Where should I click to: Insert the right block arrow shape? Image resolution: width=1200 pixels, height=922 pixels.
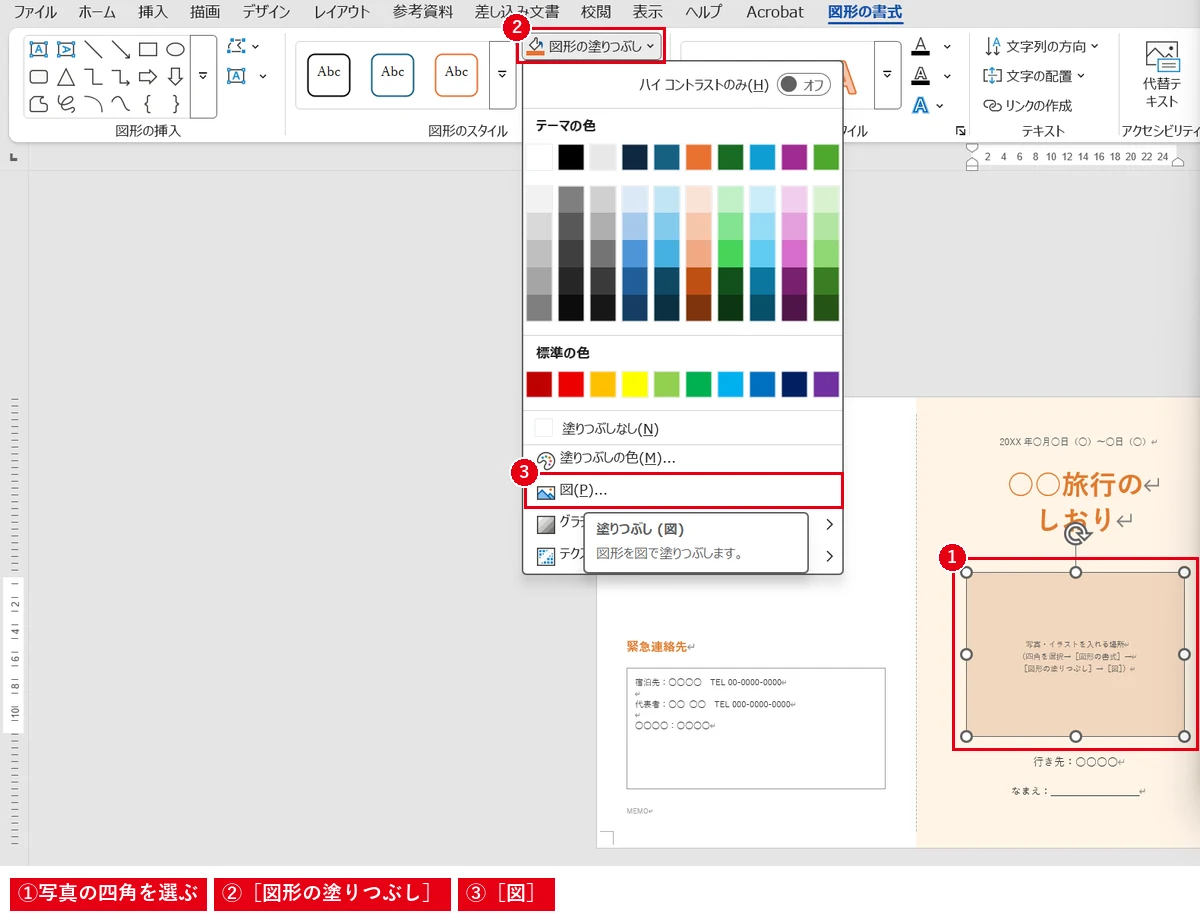tap(148, 76)
